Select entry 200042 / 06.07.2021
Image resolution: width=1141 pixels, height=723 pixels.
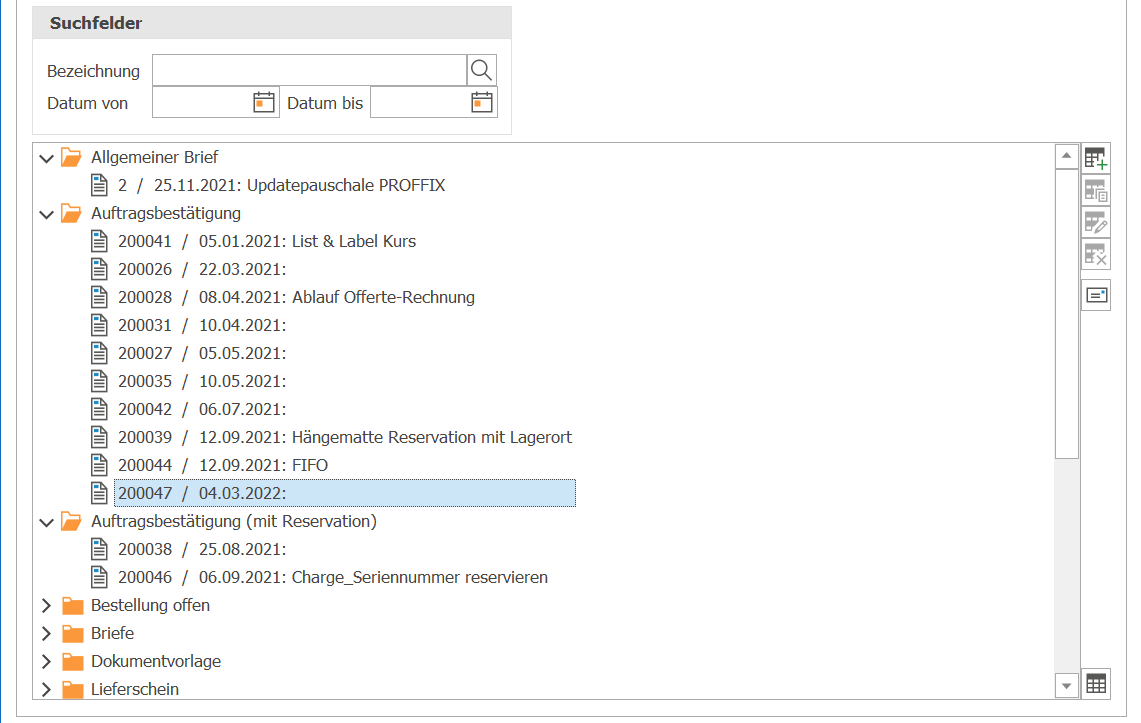(202, 410)
